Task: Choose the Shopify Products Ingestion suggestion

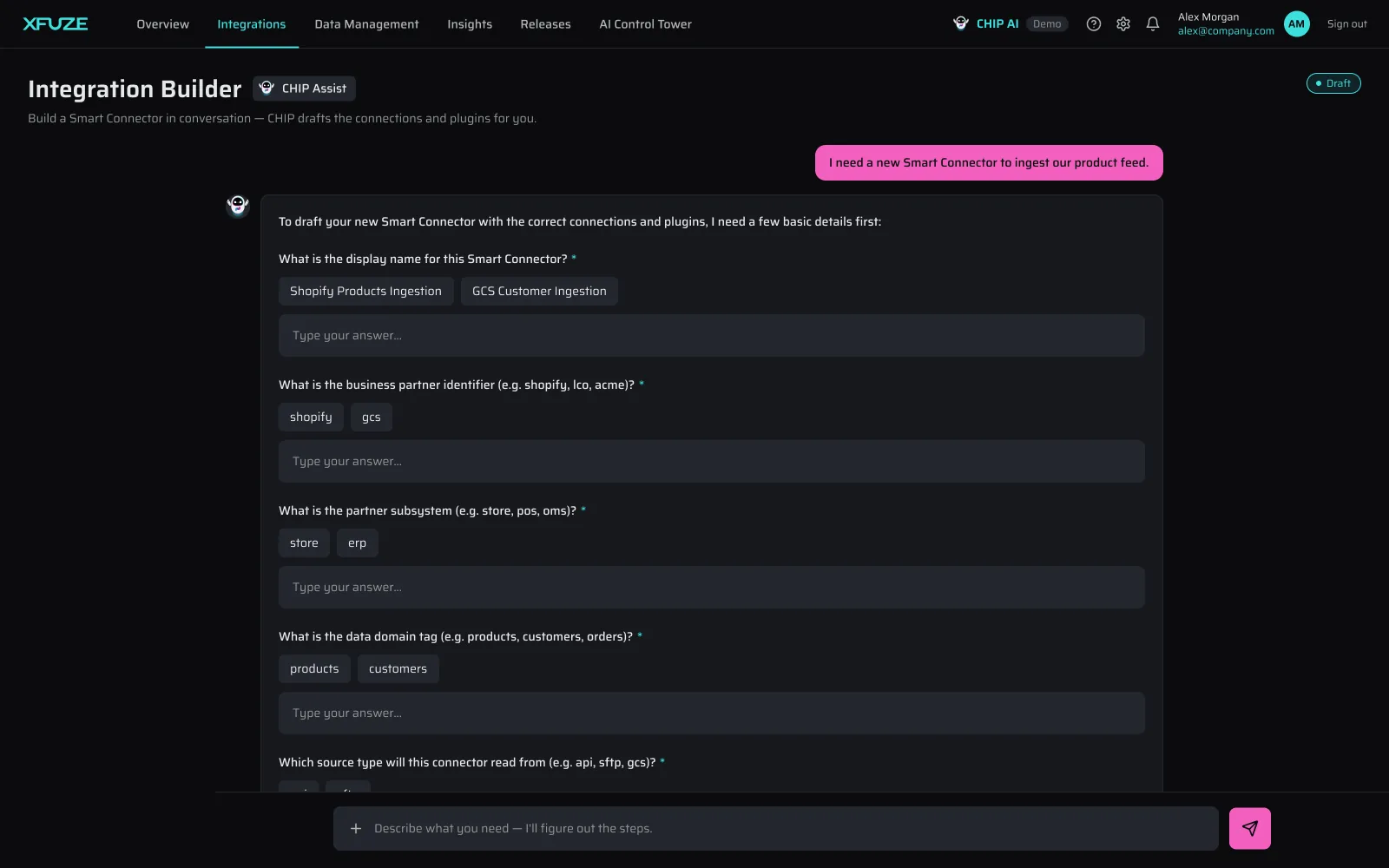Action: [365, 291]
